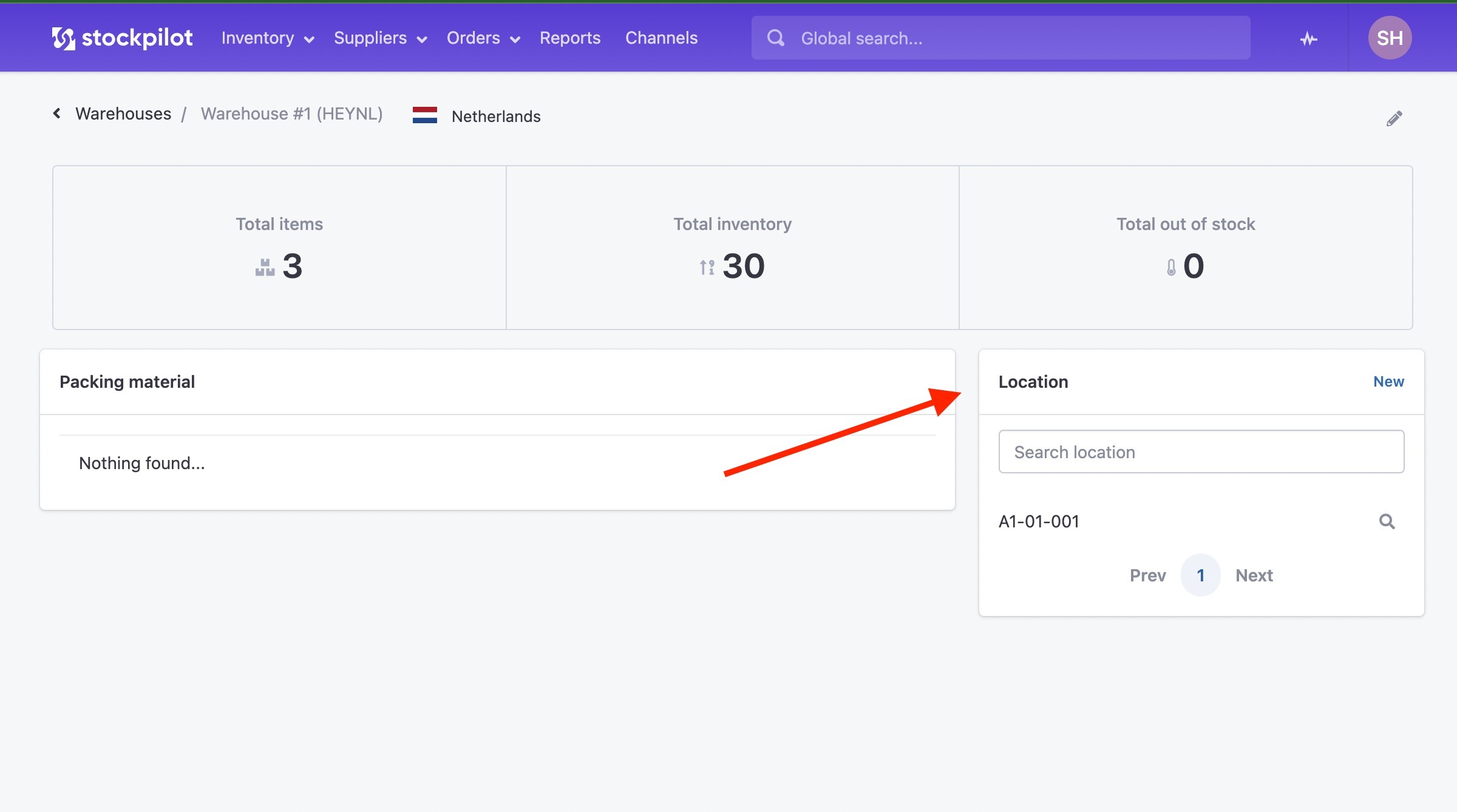The image size is (1457, 812).
Task: Click the Next pagination button
Action: (x=1254, y=575)
